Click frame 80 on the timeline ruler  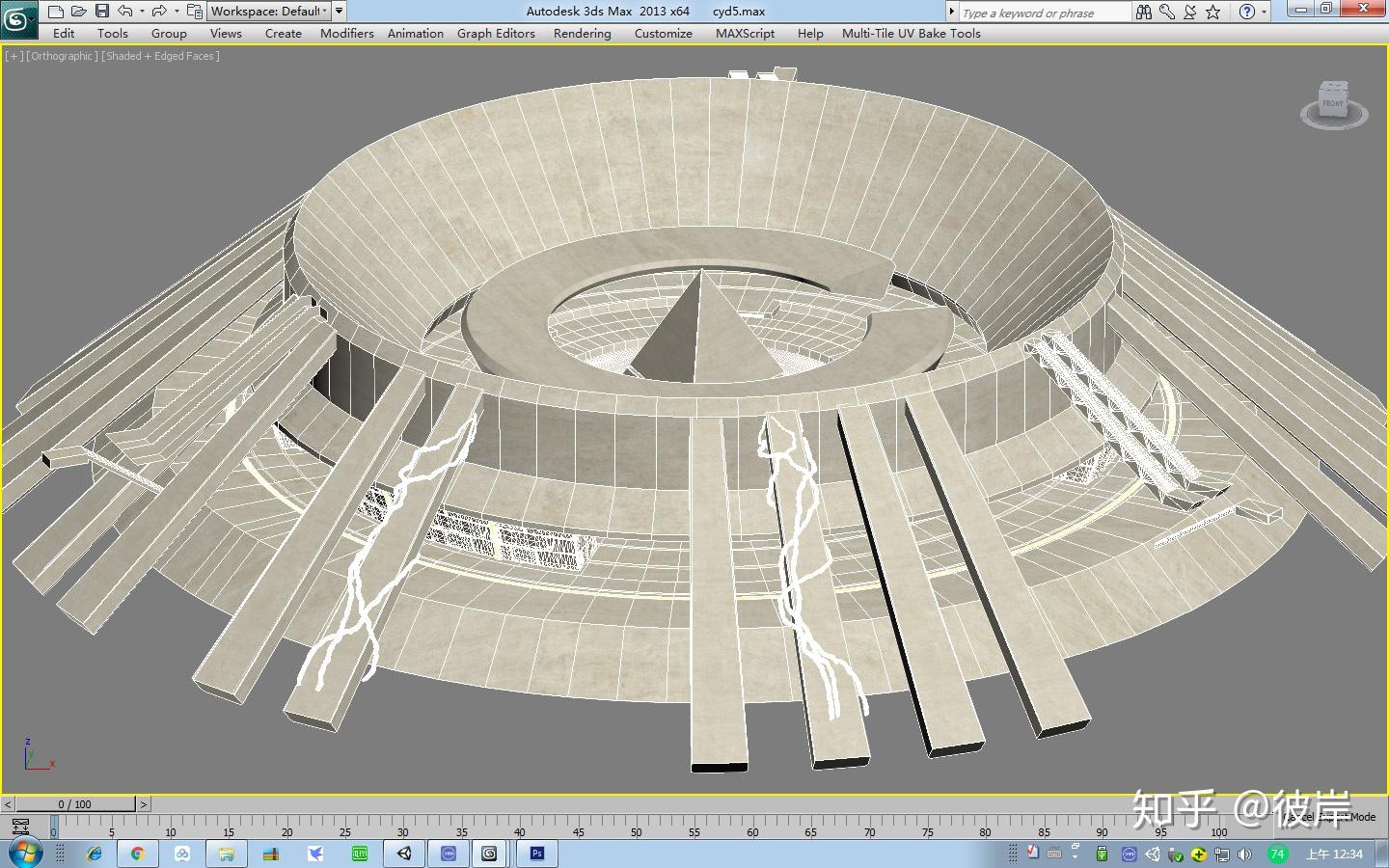985,831
